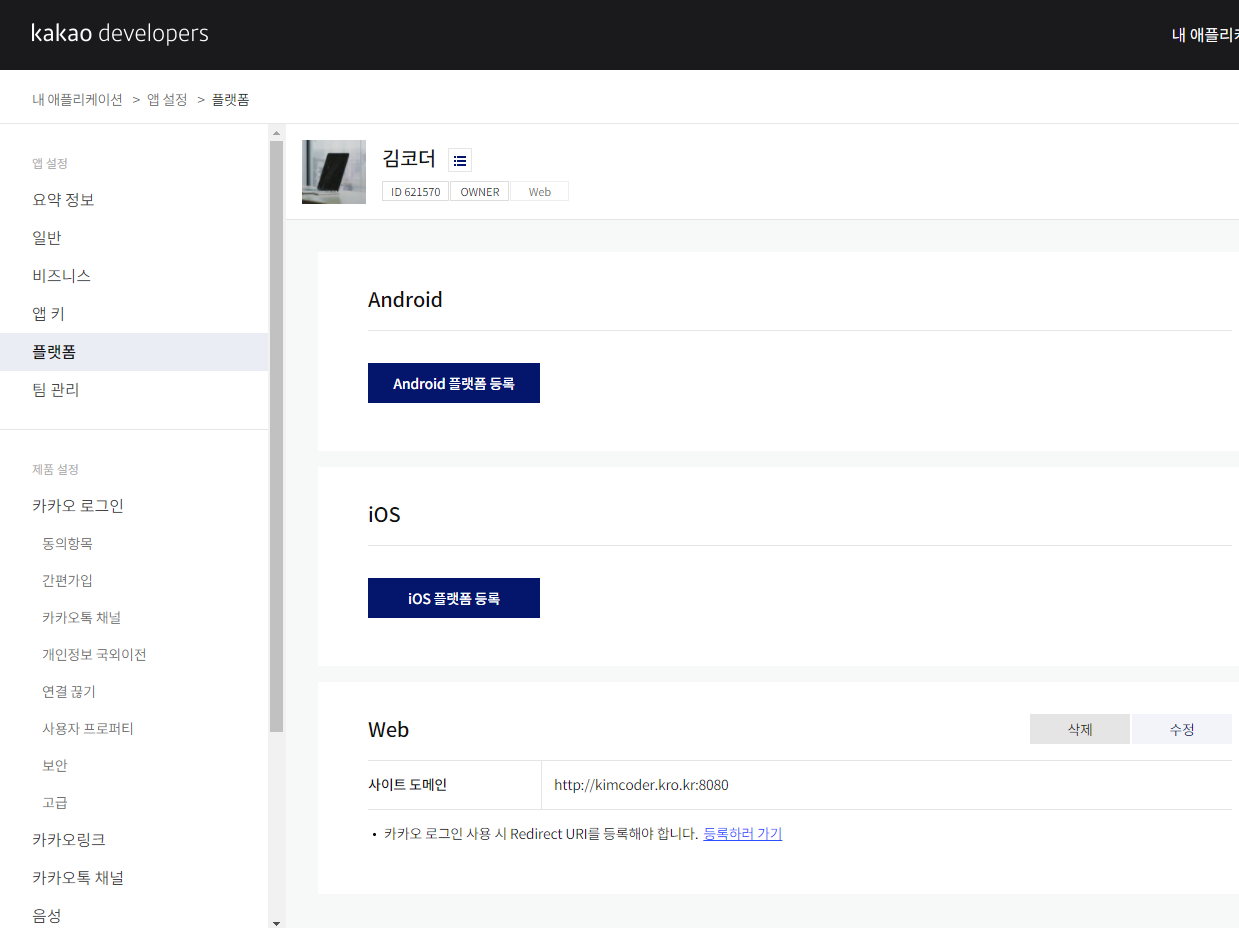Open 보안 submenu item
Screen dimensions: 1239x928
tap(55, 766)
